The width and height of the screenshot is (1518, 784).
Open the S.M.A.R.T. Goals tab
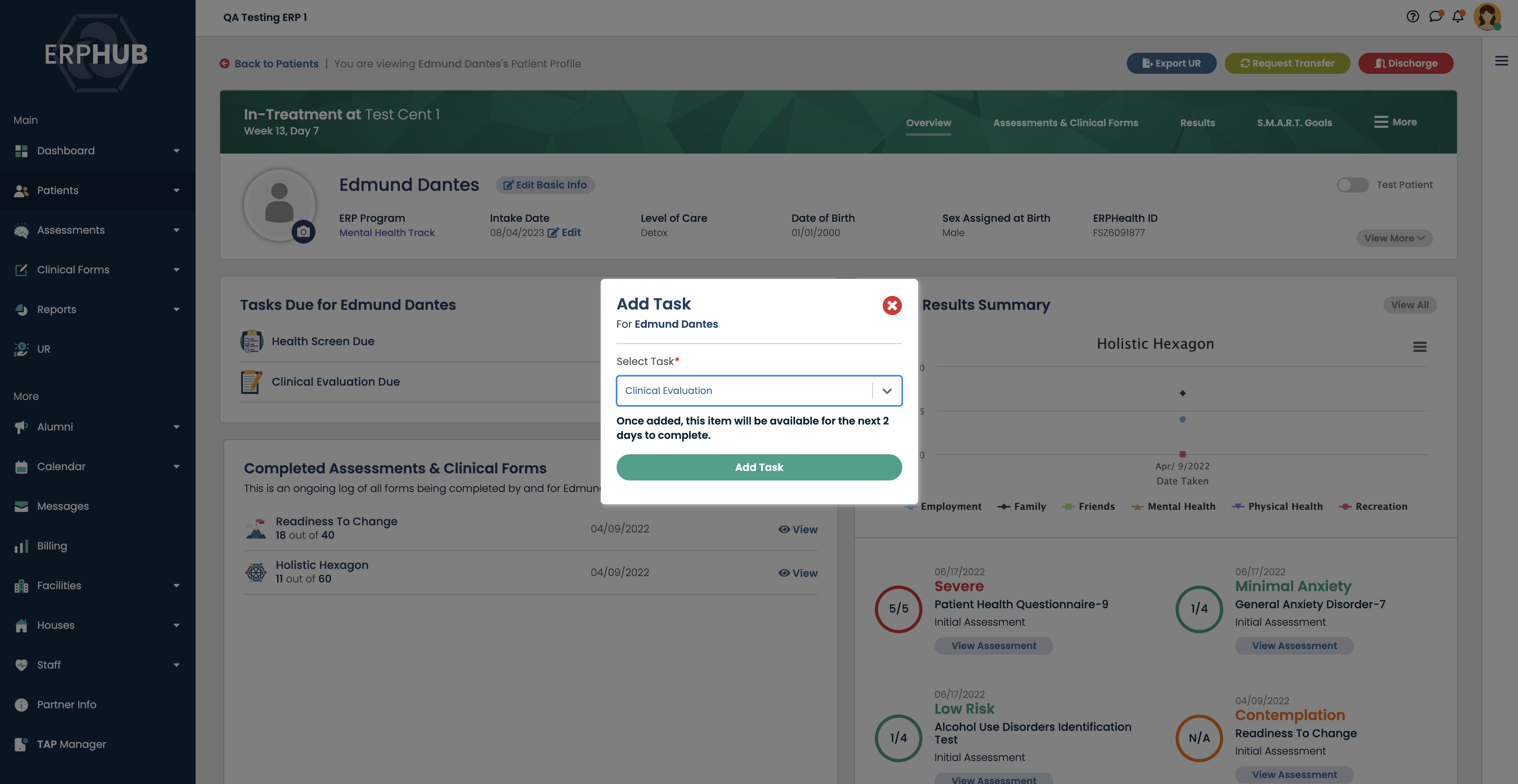[x=1294, y=123]
